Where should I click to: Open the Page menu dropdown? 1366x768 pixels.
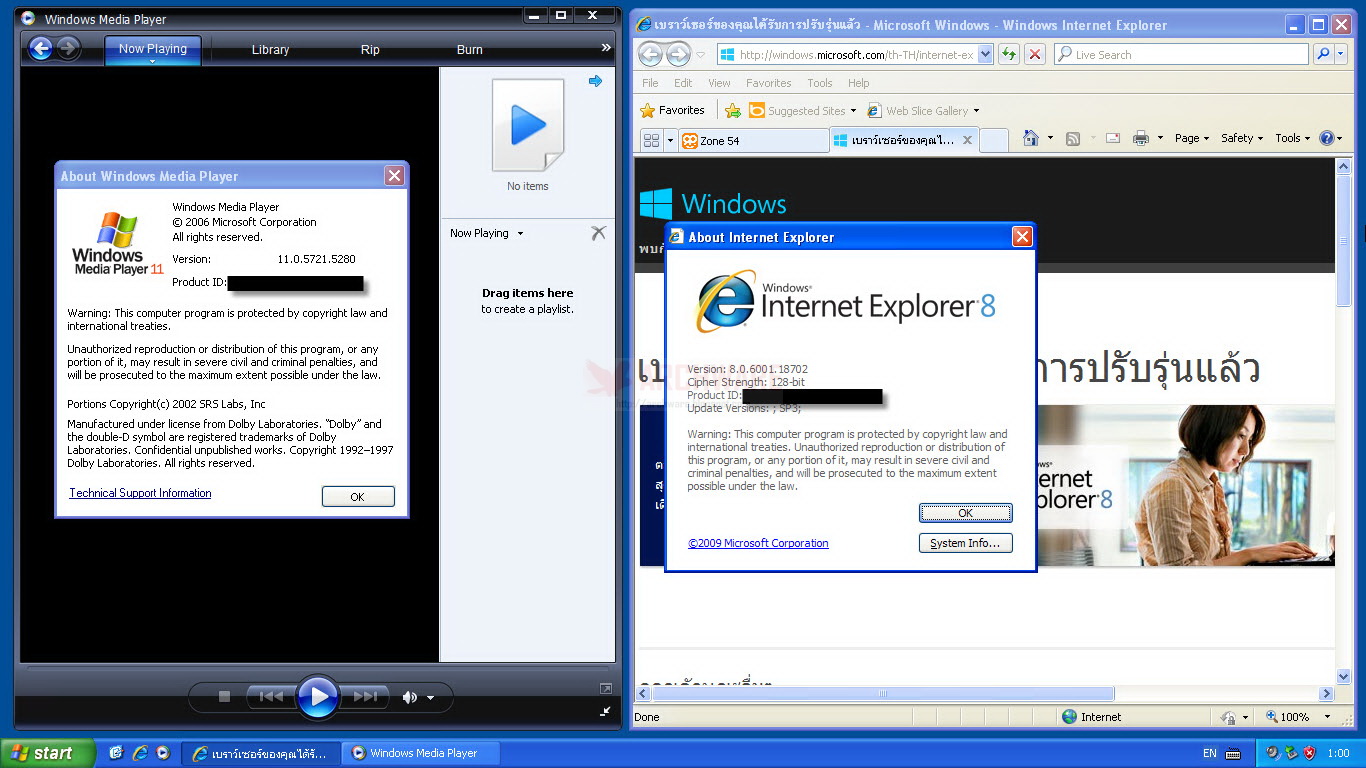pyautogui.click(x=1192, y=139)
